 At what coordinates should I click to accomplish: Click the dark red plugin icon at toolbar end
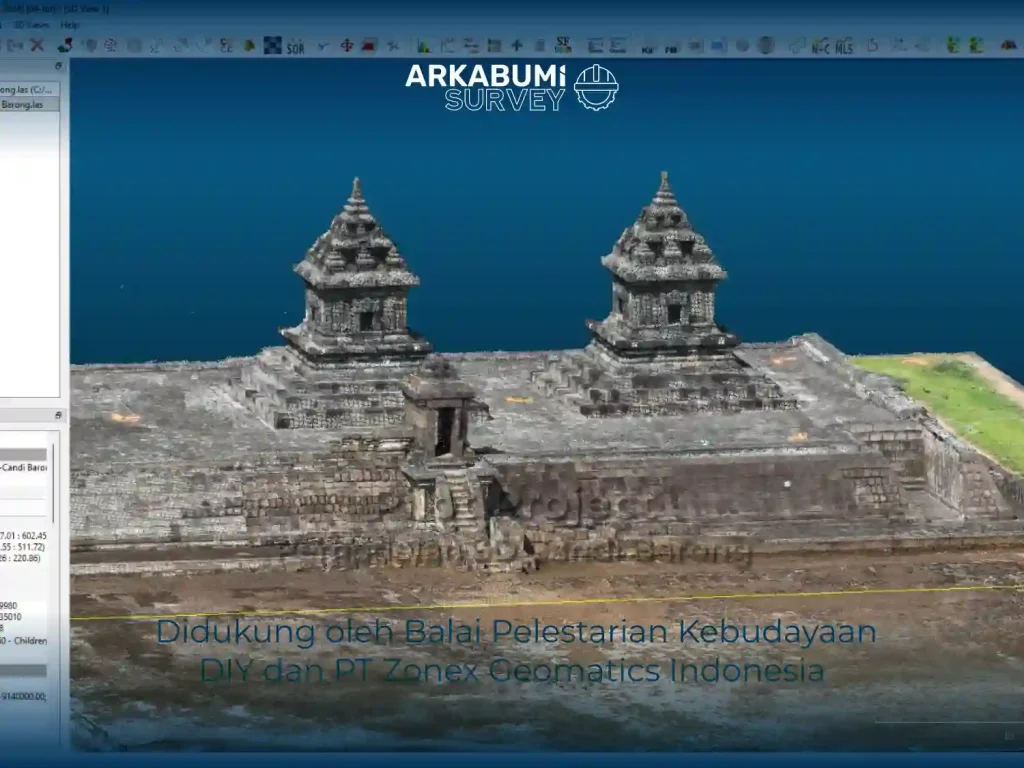click(x=1009, y=45)
